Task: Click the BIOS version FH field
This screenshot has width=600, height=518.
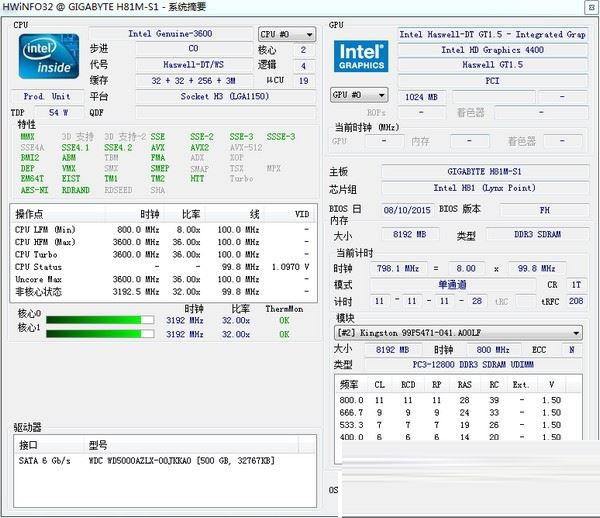Action: [545, 210]
